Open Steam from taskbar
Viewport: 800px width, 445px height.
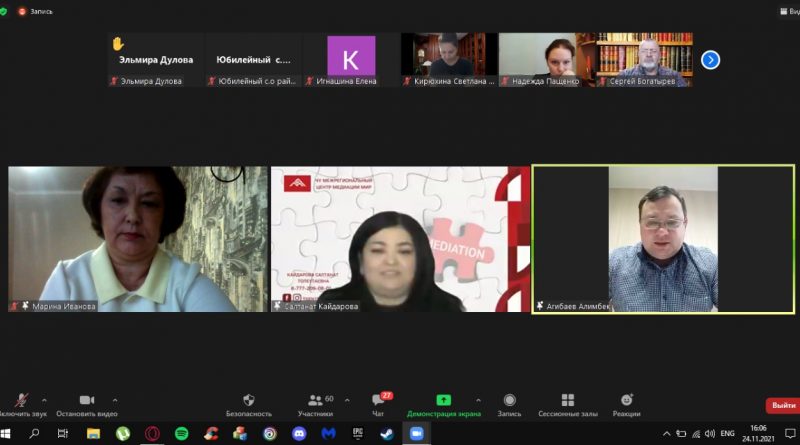(x=387, y=434)
